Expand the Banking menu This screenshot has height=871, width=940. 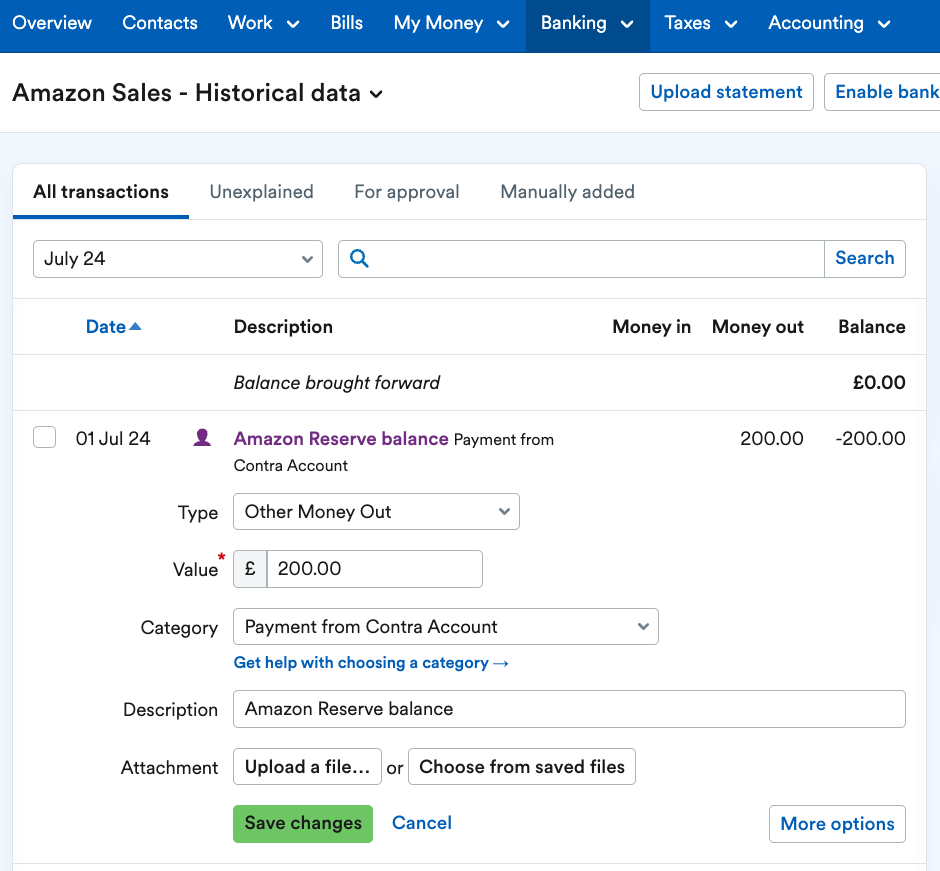(587, 23)
